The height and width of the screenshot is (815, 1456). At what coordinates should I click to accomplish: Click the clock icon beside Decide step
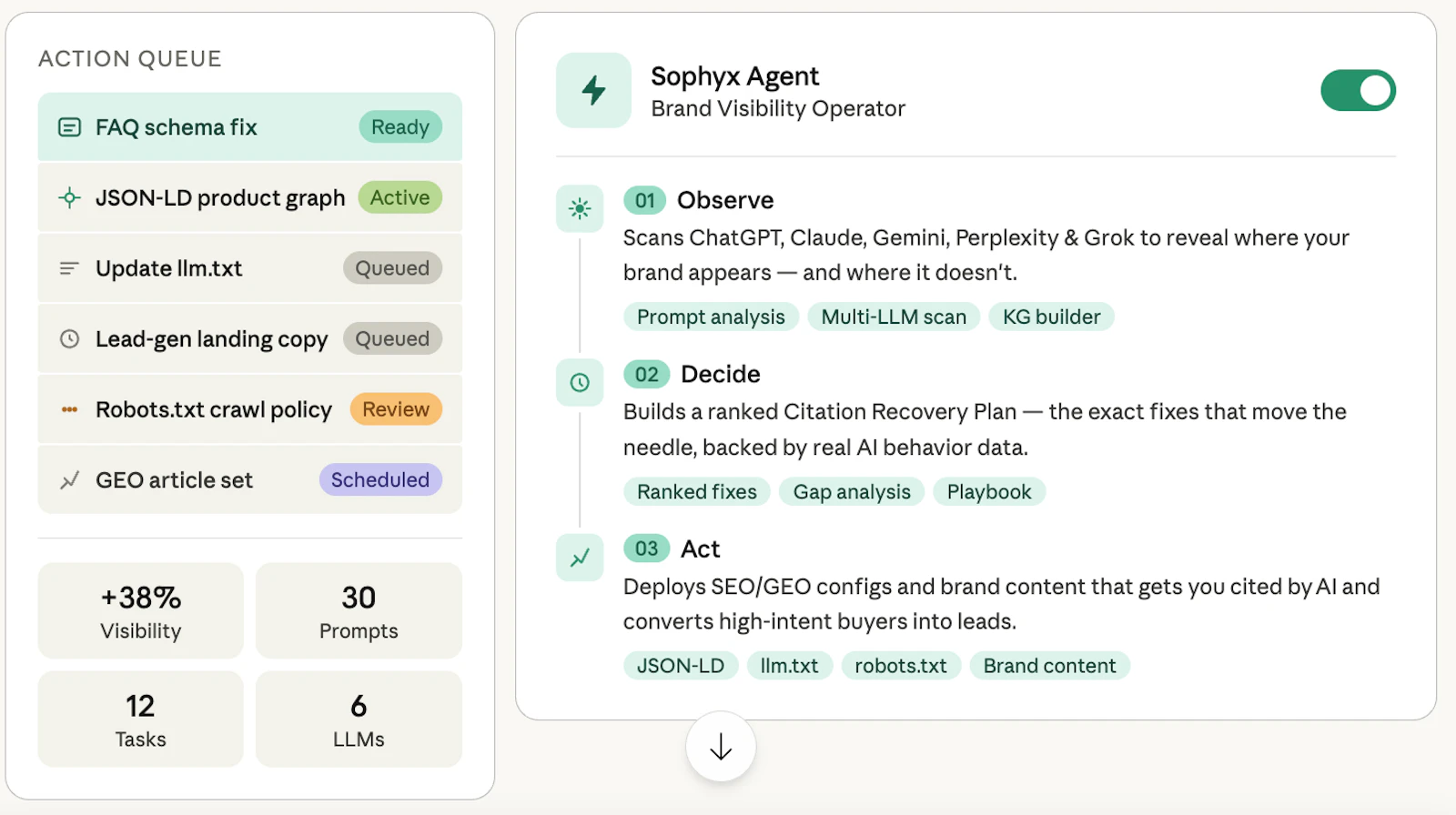click(x=580, y=383)
